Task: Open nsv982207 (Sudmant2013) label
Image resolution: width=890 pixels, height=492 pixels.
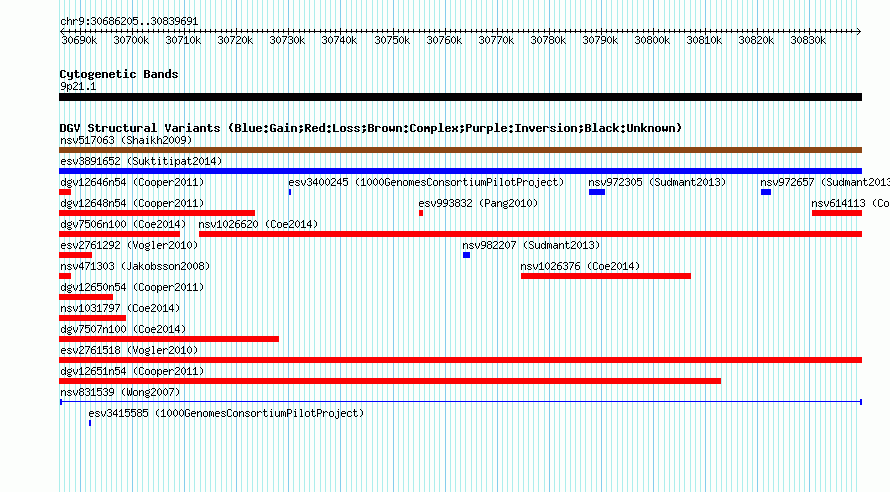Action: tap(531, 245)
